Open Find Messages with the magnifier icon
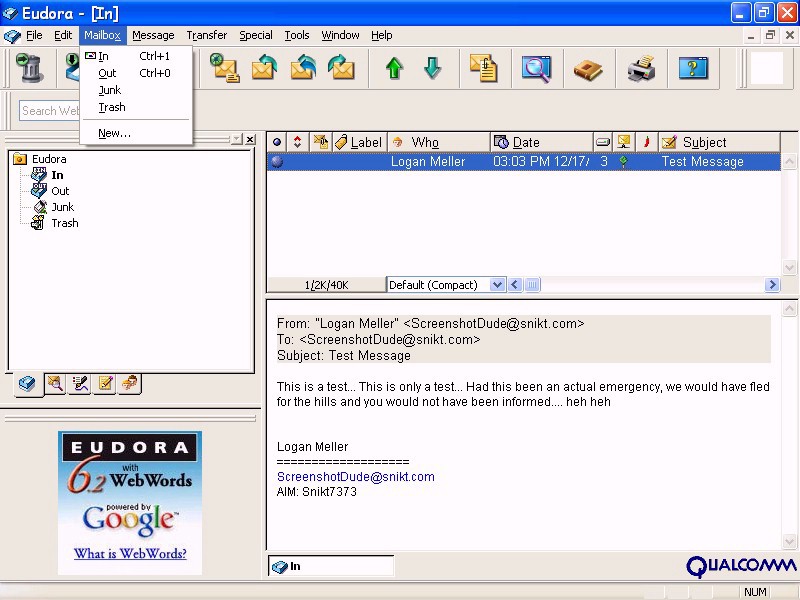 [536, 68]
